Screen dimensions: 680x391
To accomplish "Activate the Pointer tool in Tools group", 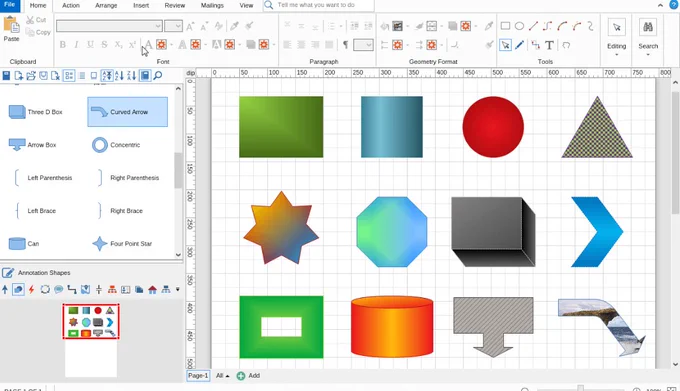I will click(505, 45).
